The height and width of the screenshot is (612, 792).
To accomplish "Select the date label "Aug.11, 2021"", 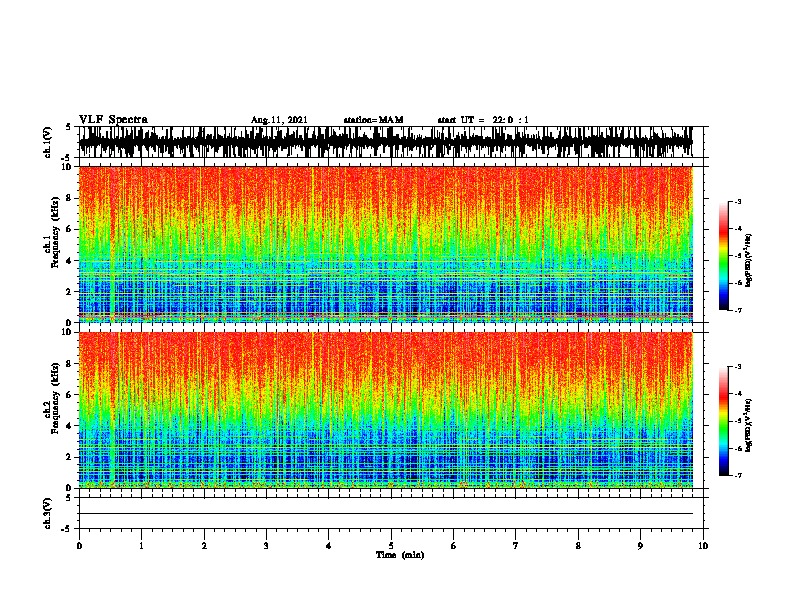I will (x=279, y=120).
